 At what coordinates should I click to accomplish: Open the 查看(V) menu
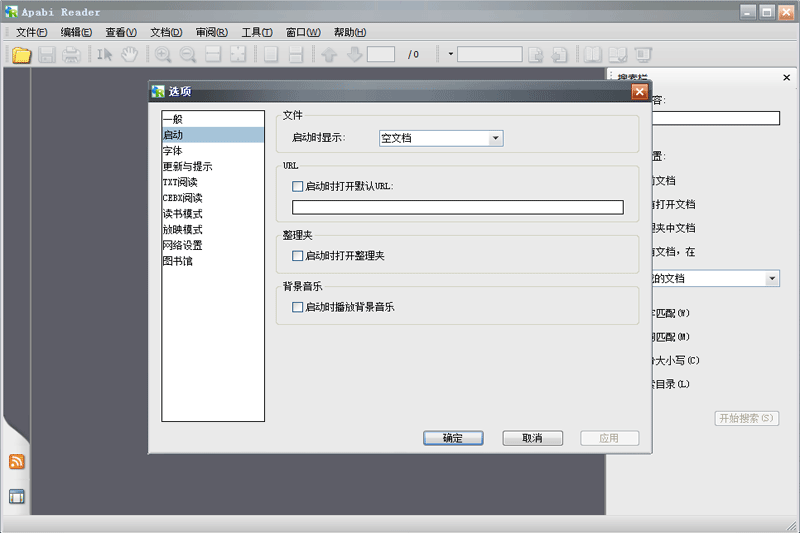121,32
